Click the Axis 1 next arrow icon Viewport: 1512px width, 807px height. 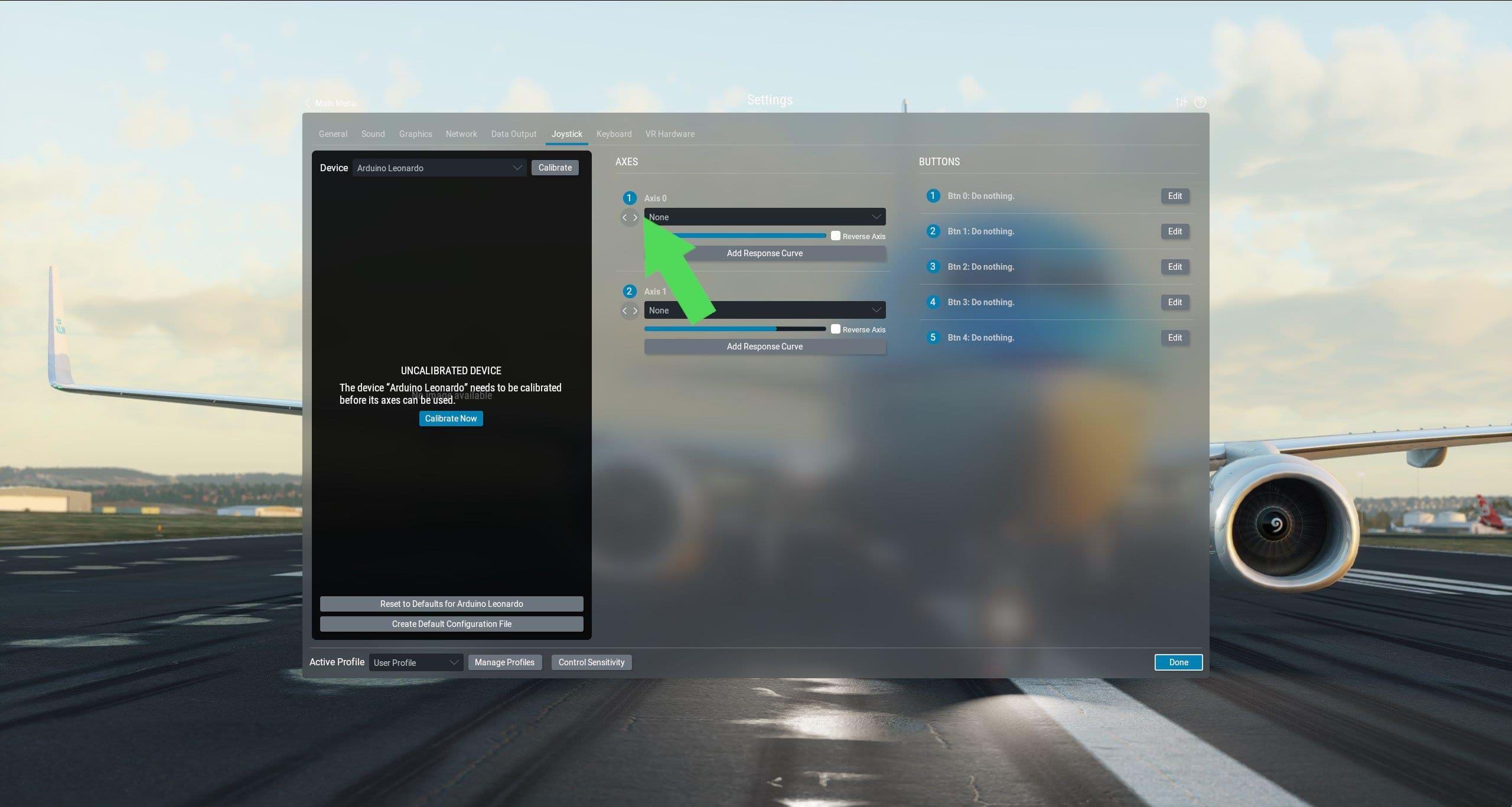(635, 311)
